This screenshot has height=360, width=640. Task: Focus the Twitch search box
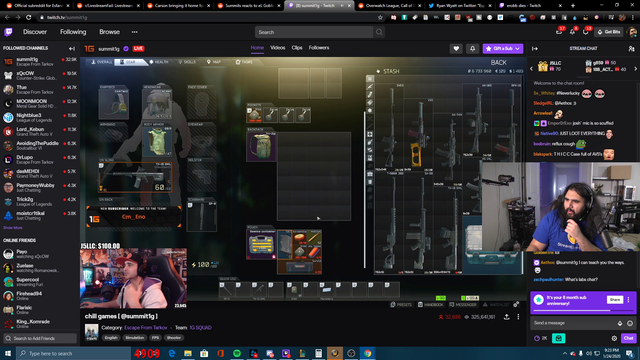click(314, 32)
